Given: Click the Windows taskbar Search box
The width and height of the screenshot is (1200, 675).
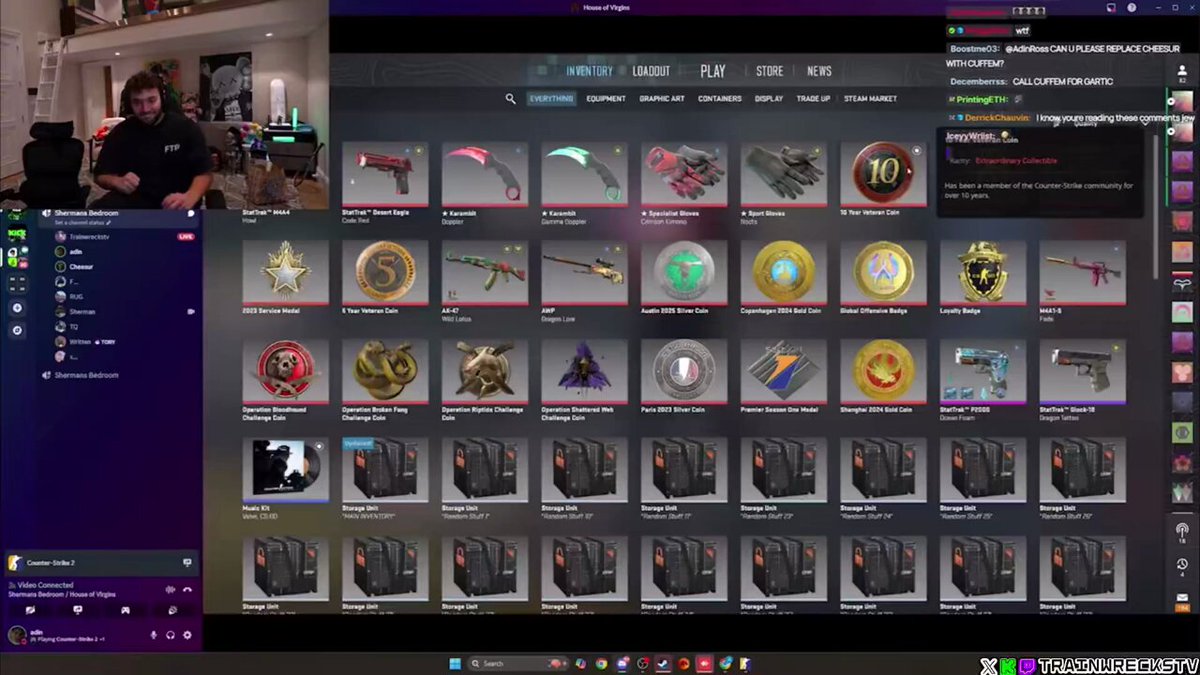Looking at the screenshot, I should 516,663.
